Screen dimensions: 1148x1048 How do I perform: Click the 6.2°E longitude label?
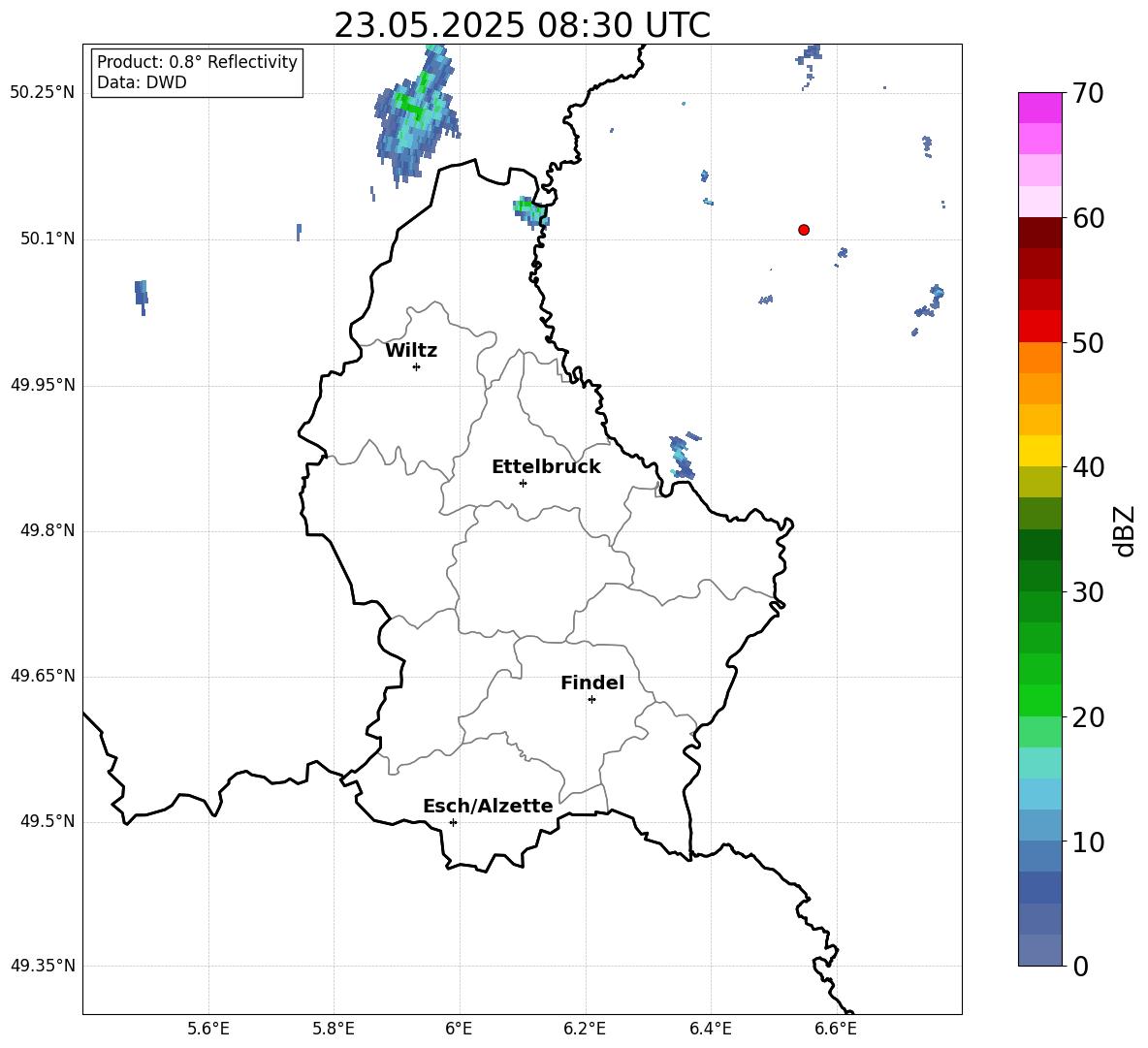(585, 1029)
